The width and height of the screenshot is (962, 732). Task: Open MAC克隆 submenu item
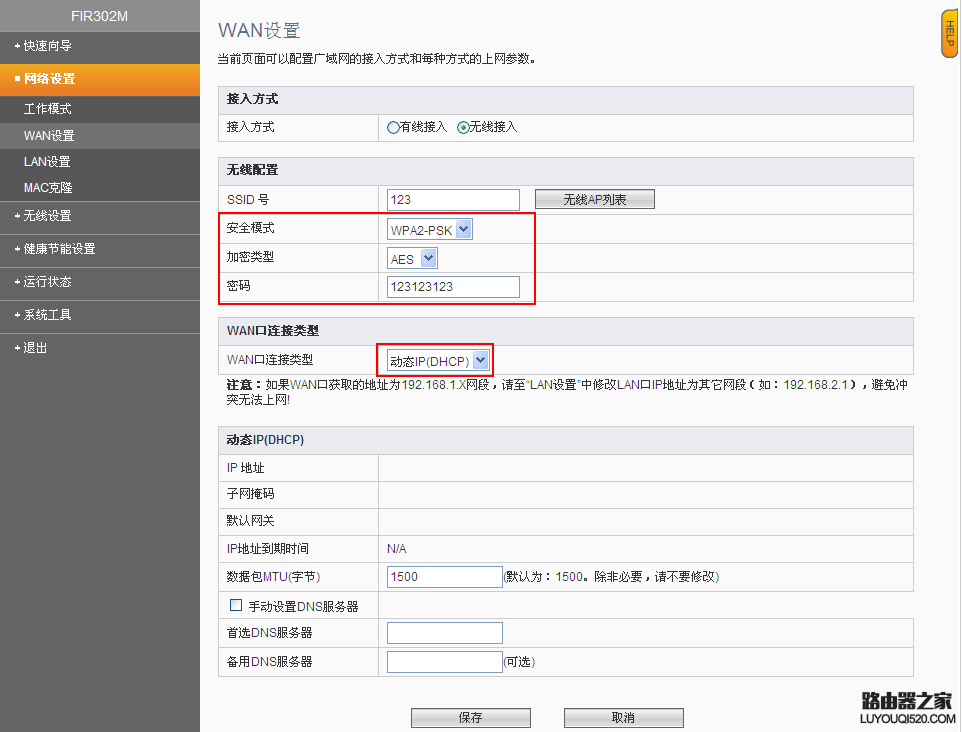[x=48, y=188]
